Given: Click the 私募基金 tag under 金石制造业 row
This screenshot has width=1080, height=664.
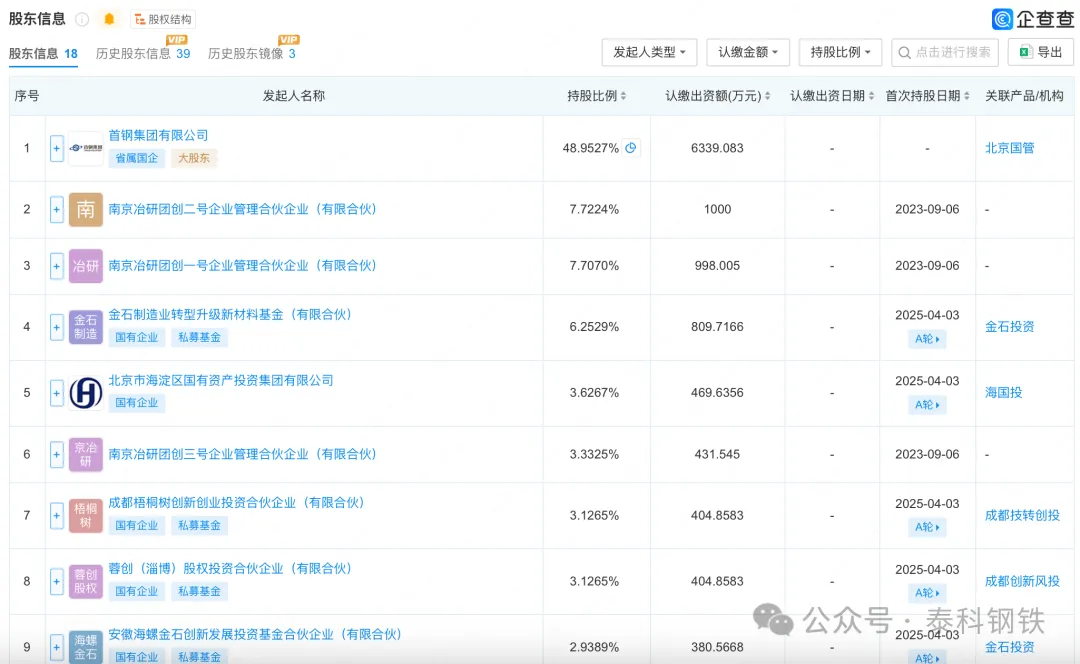Looking at the screenshot, I should pyautogui.click(x=200, y=338).
